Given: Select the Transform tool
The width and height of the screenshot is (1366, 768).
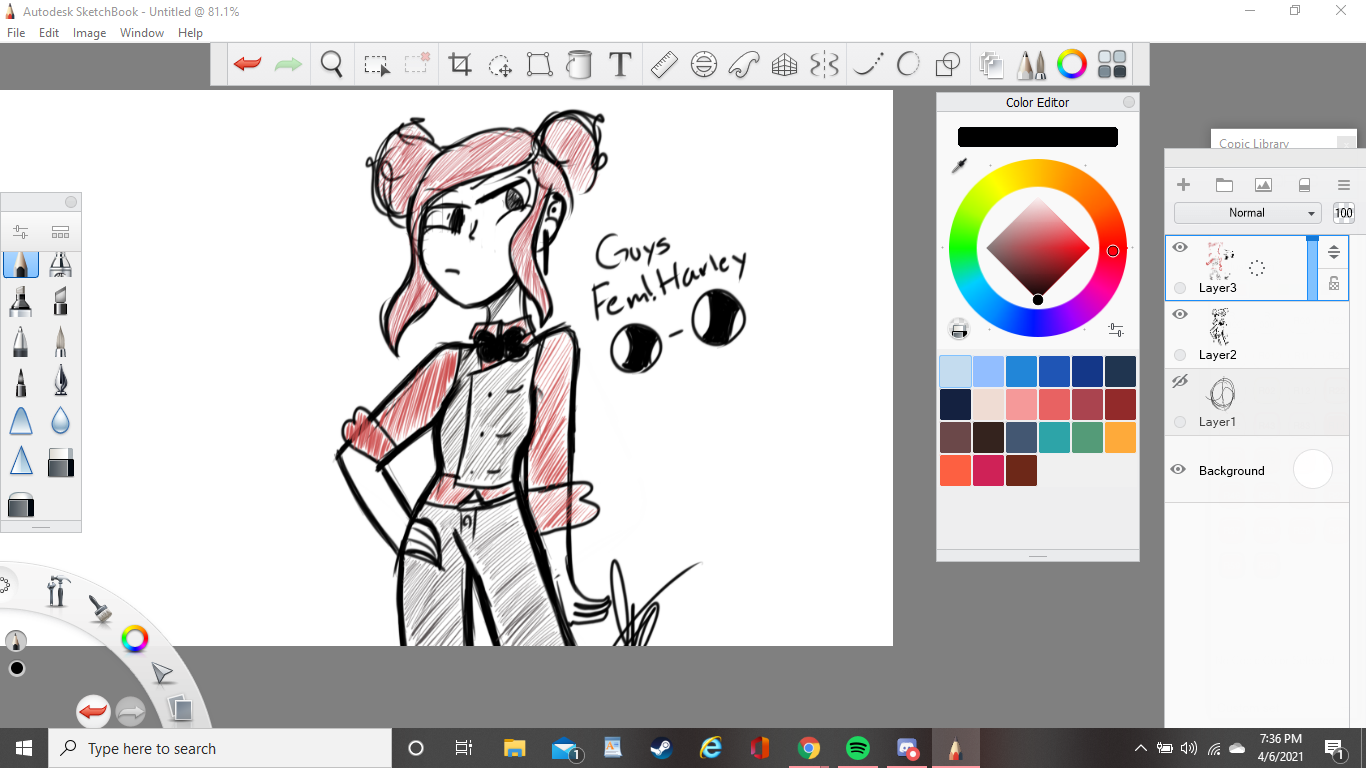Looking at the screenshot, I should tap(540, 65).
